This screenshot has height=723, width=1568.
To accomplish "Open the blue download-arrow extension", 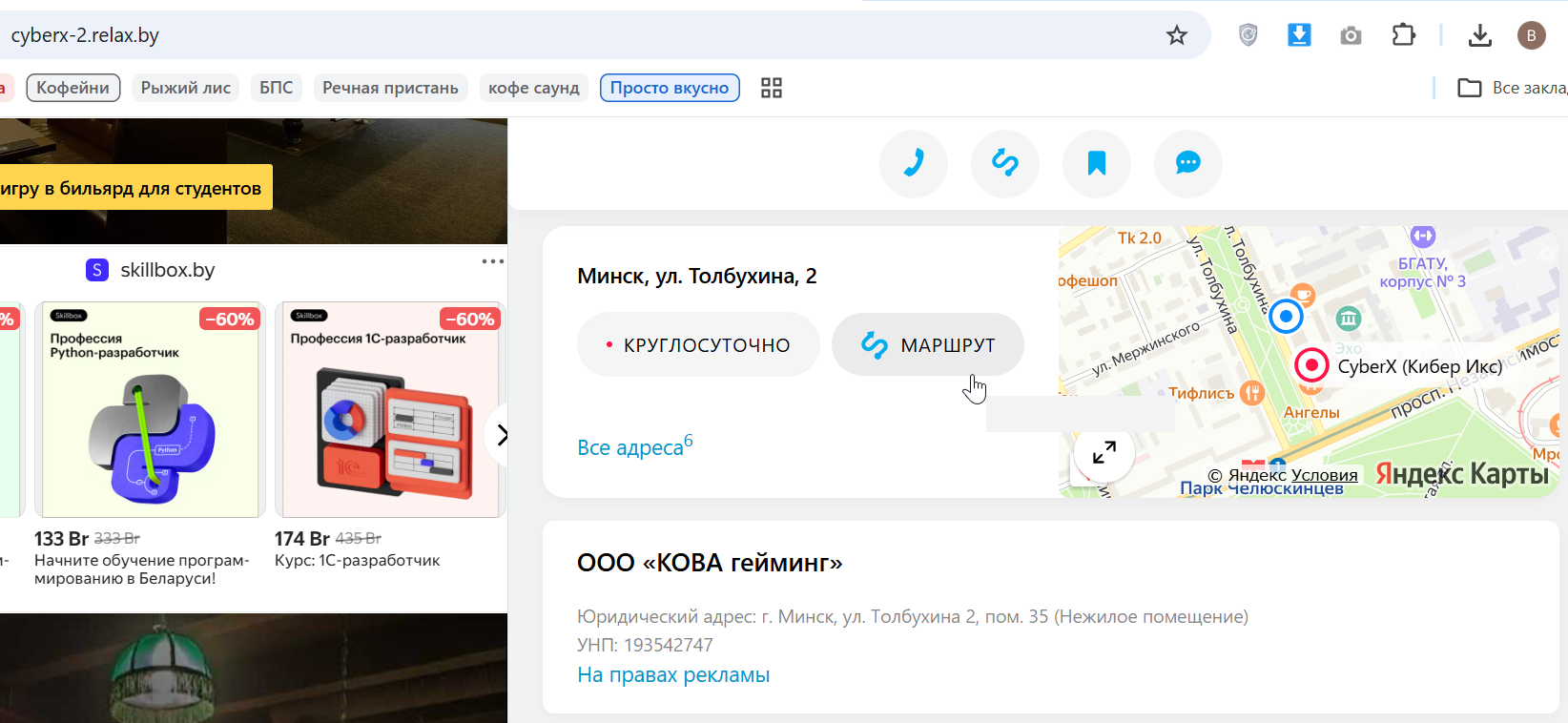I will pos(1299,35).
